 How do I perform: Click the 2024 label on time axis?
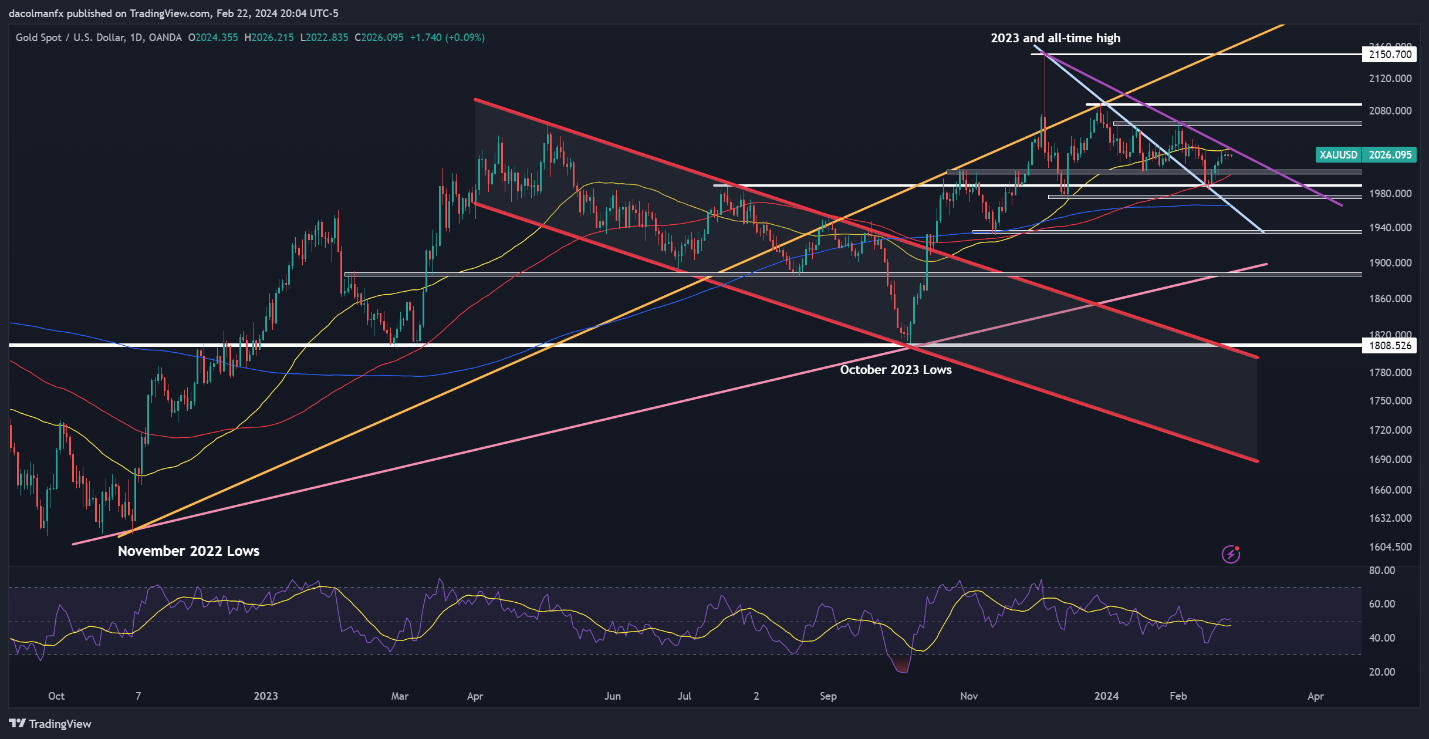click(x=1106, y=695)
